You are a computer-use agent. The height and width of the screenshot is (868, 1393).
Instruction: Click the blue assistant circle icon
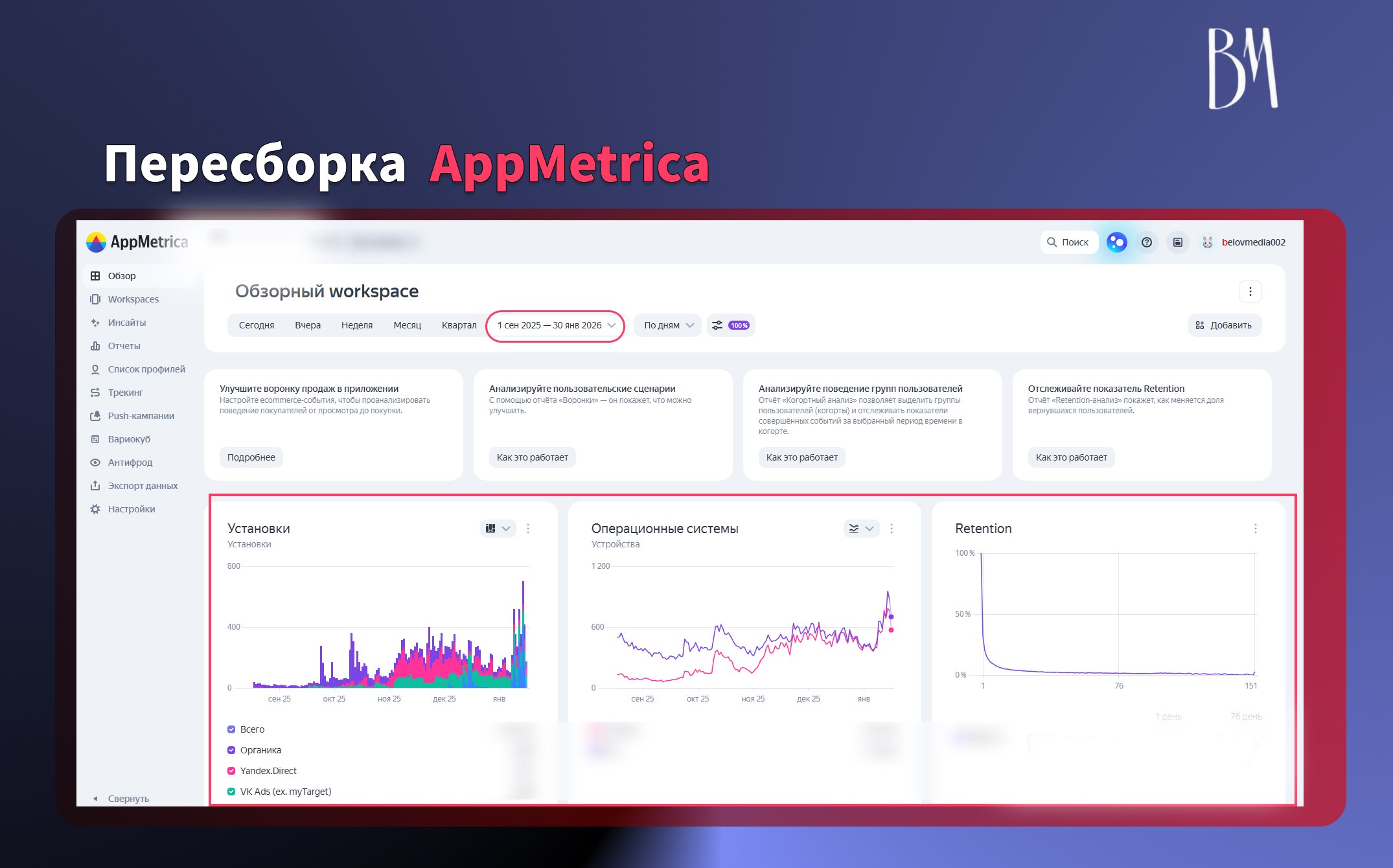(x=1116, y=242)
